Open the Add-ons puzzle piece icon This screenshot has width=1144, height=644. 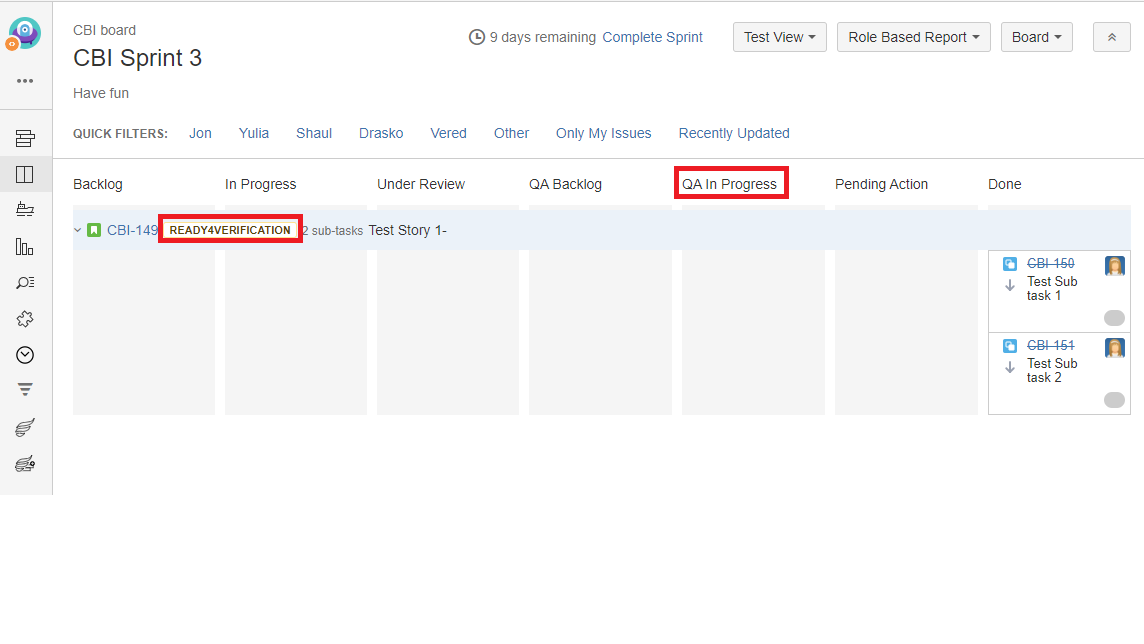coord(25,319)
